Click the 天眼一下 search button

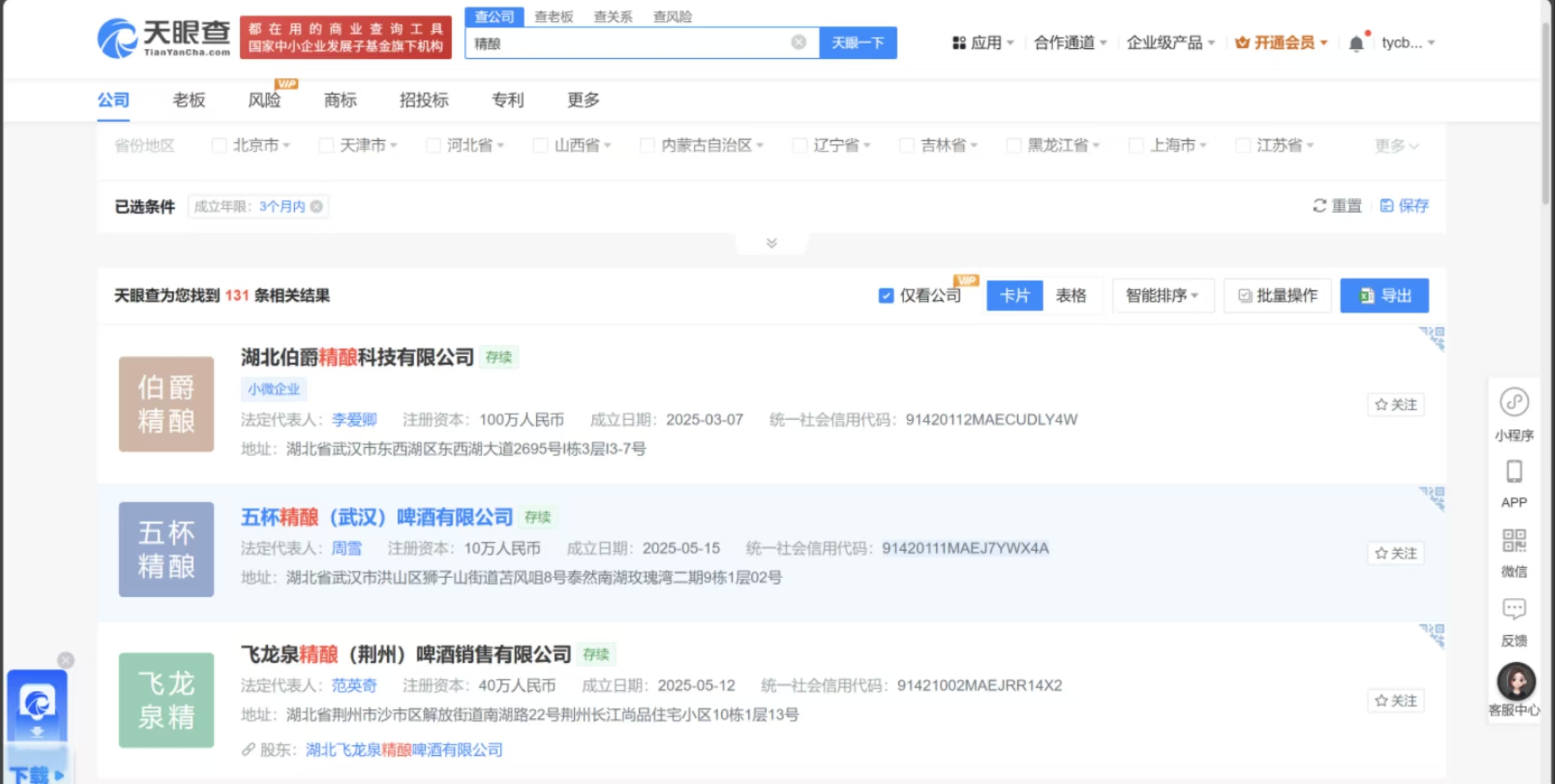tap(858, 43)
